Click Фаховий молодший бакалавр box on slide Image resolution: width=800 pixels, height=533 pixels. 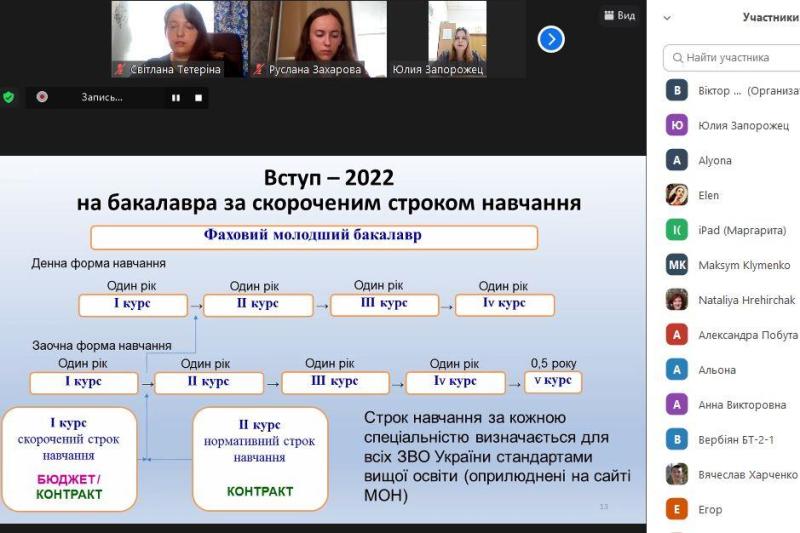point(314,237)
